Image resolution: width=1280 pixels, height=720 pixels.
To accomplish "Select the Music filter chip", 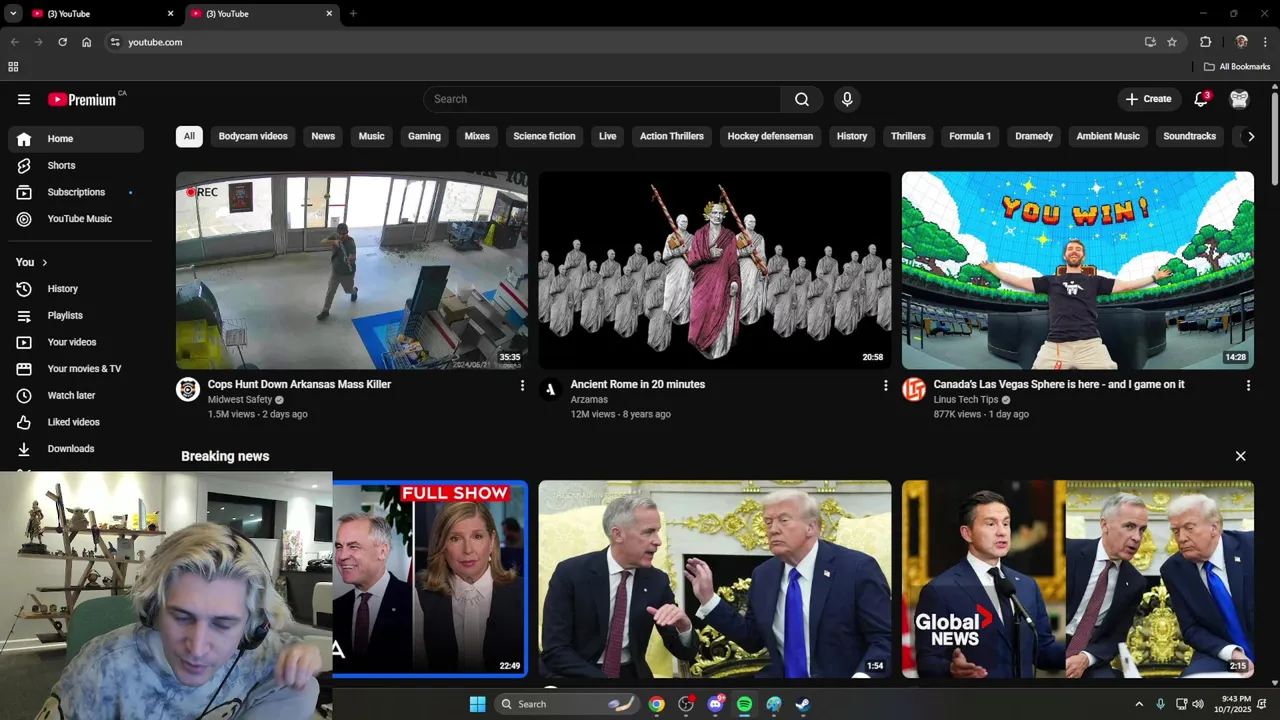I will (372, 136).
